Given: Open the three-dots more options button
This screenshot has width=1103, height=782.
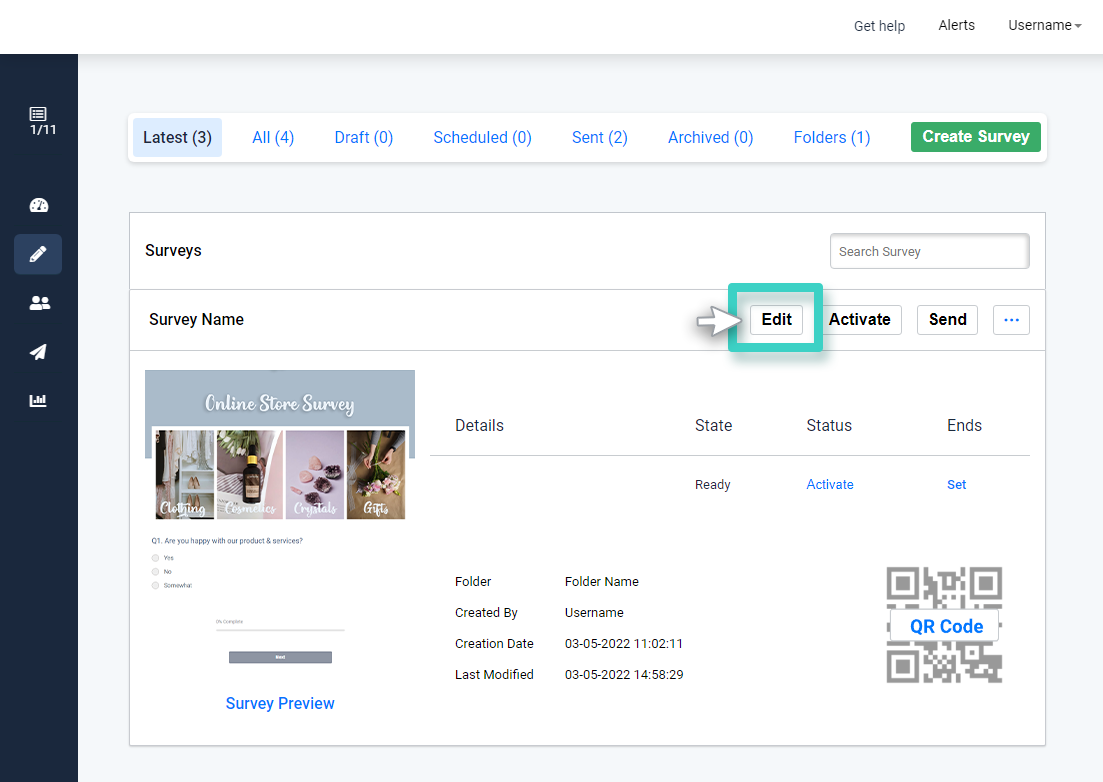Looking at the screenshot, I should pyautogui.click(x=1011, y=320).
